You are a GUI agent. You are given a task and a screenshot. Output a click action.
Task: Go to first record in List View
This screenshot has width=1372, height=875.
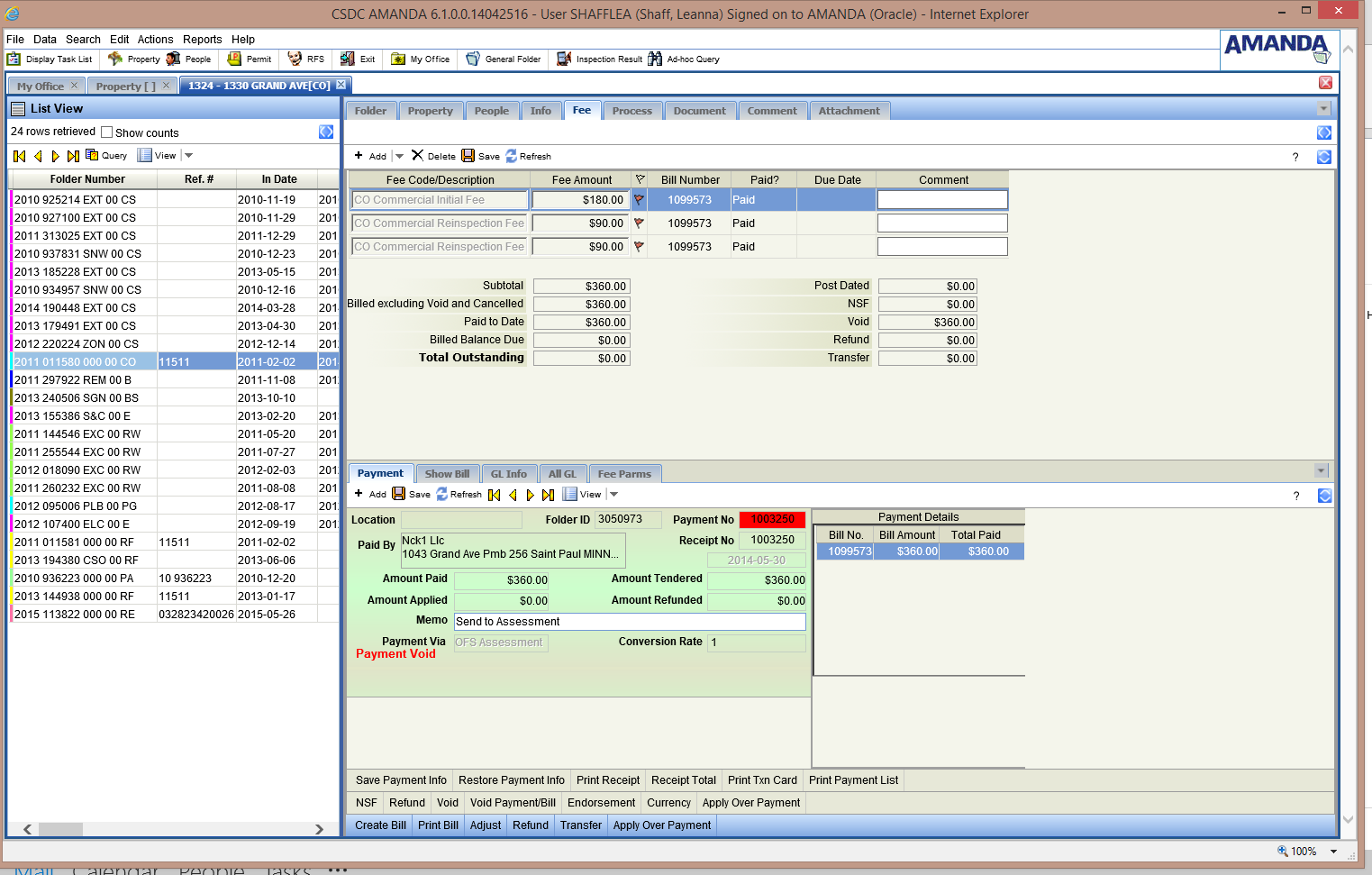tap(20, 156)
